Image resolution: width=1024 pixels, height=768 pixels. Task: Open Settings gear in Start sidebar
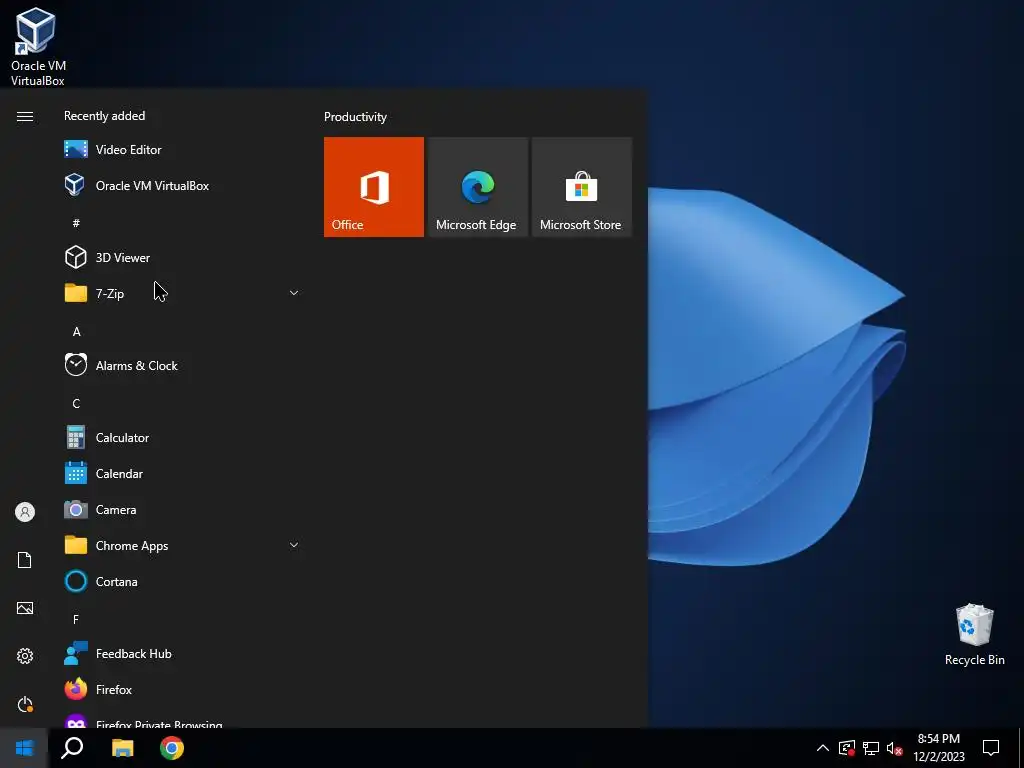point(25,656)
